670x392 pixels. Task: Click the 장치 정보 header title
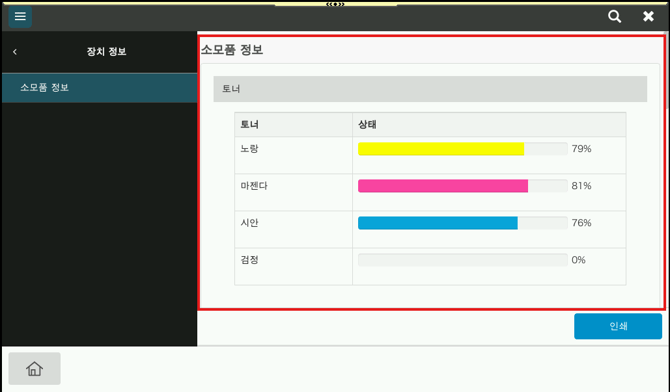pos(106,52)
